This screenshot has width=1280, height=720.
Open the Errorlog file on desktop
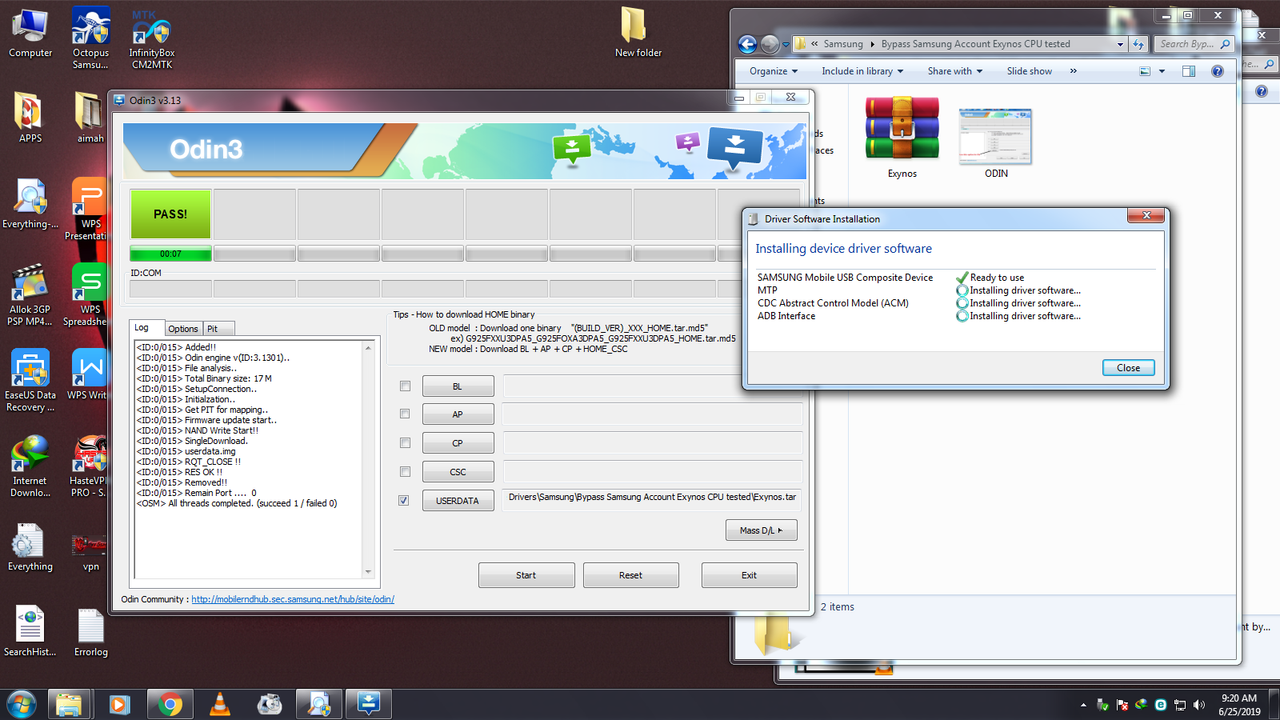point(90,632)
